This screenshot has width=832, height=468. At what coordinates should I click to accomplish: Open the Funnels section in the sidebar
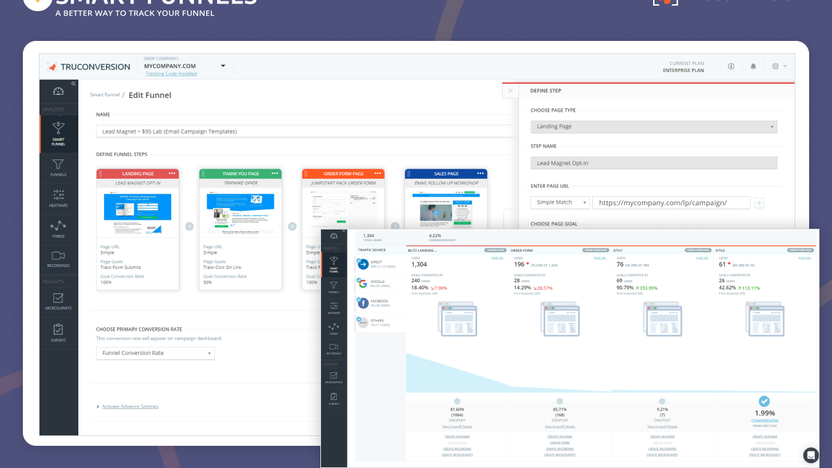[58, 167]
